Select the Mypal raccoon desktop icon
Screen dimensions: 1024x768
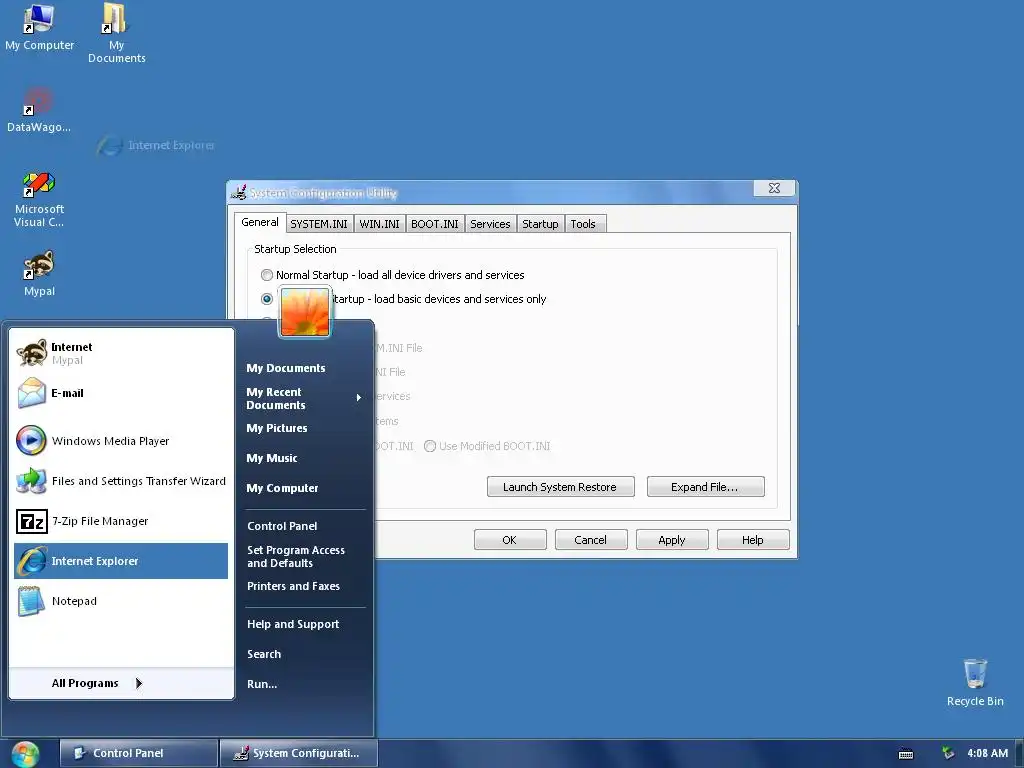coord(39,274)
